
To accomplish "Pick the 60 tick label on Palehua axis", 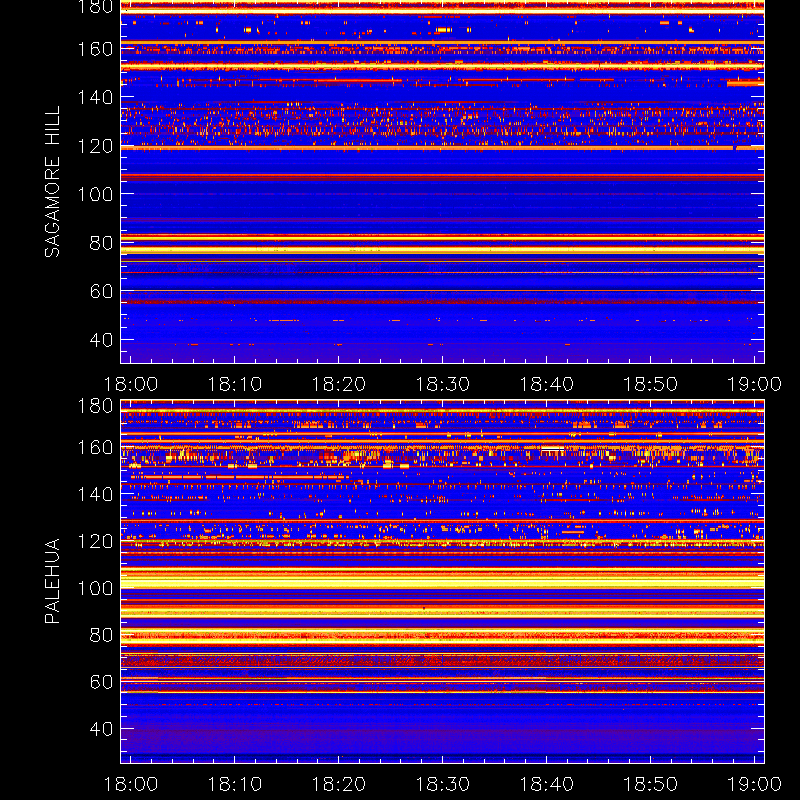I will point(101,682).
